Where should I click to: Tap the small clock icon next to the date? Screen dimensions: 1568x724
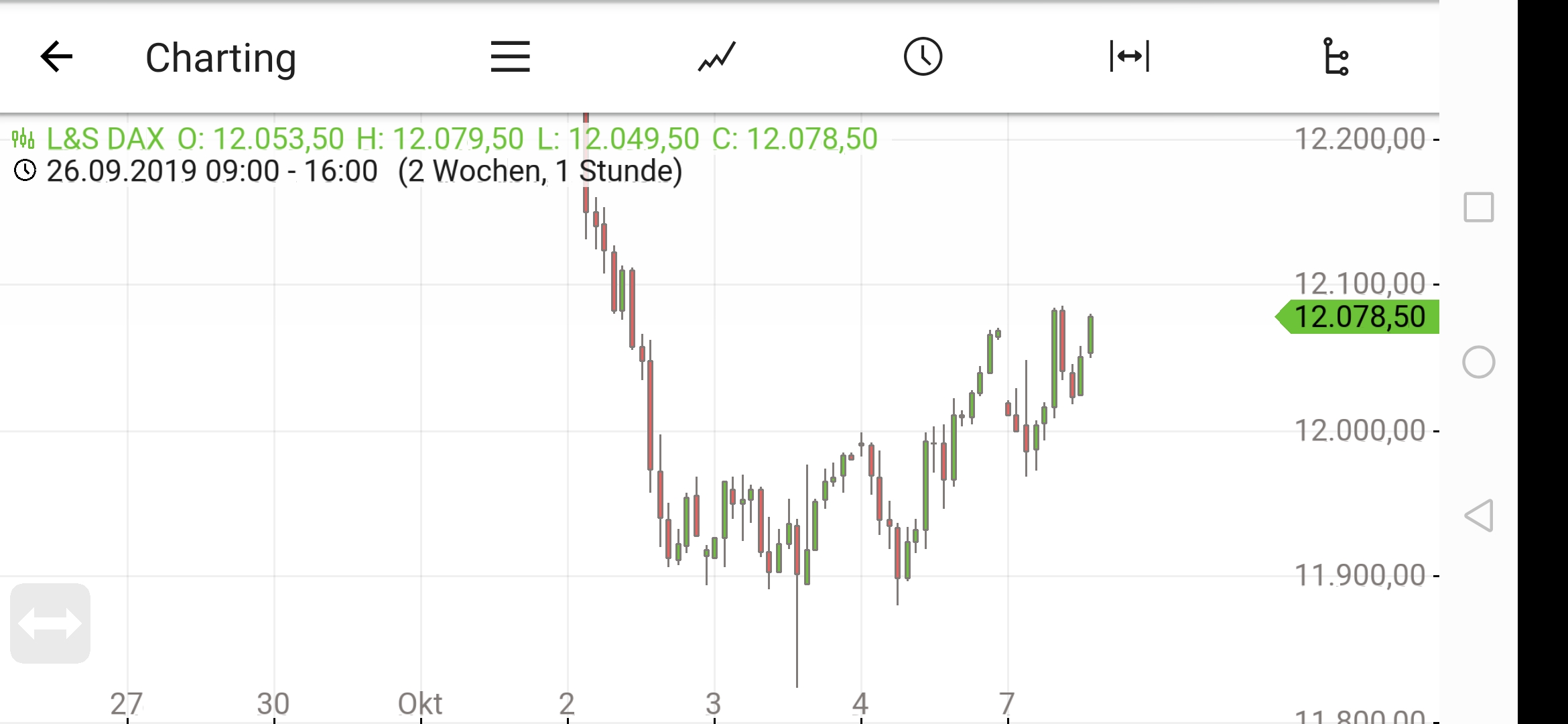pos(25,170)
